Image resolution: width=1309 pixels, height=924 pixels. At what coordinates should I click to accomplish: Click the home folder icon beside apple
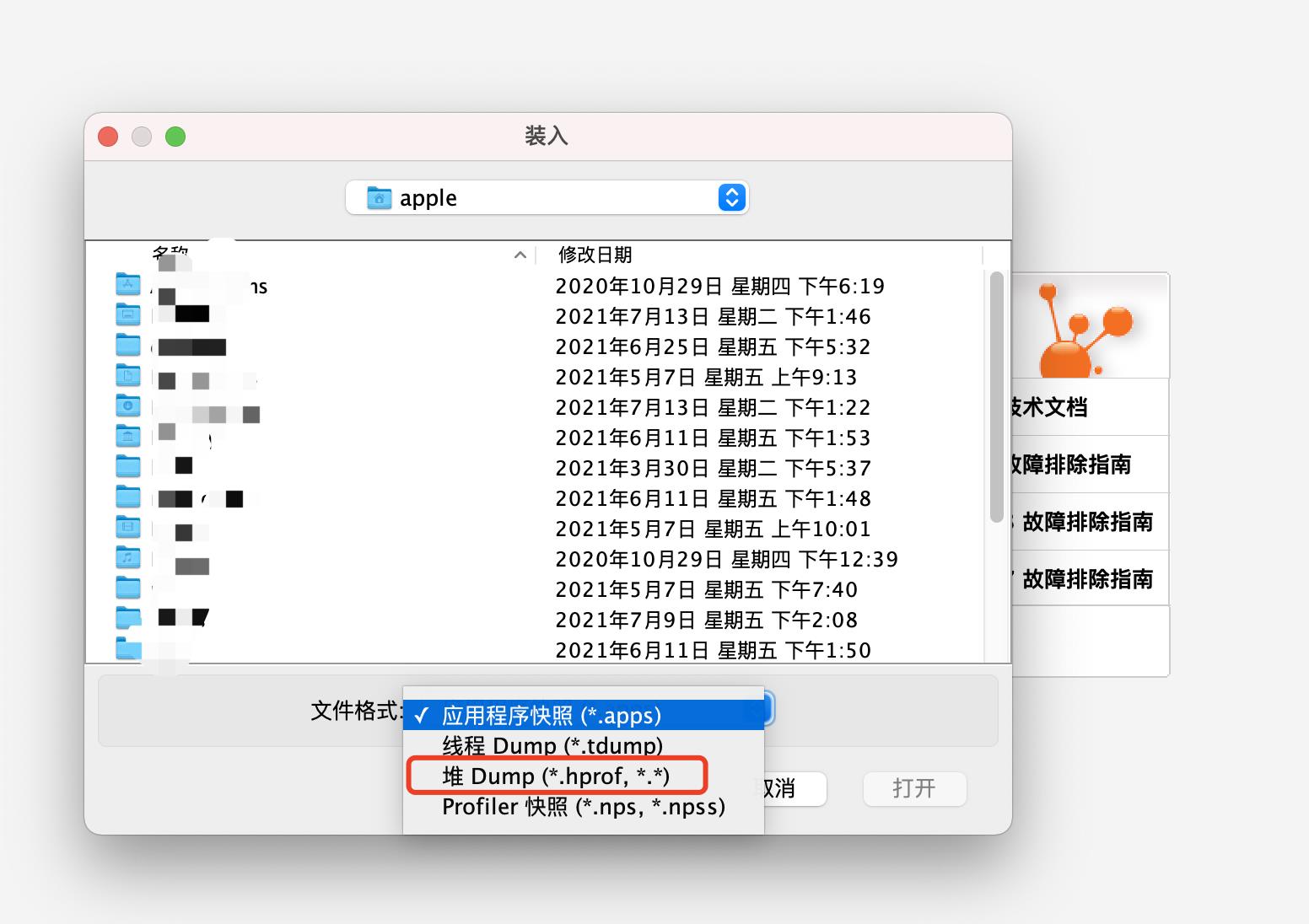tap(379, 198)
